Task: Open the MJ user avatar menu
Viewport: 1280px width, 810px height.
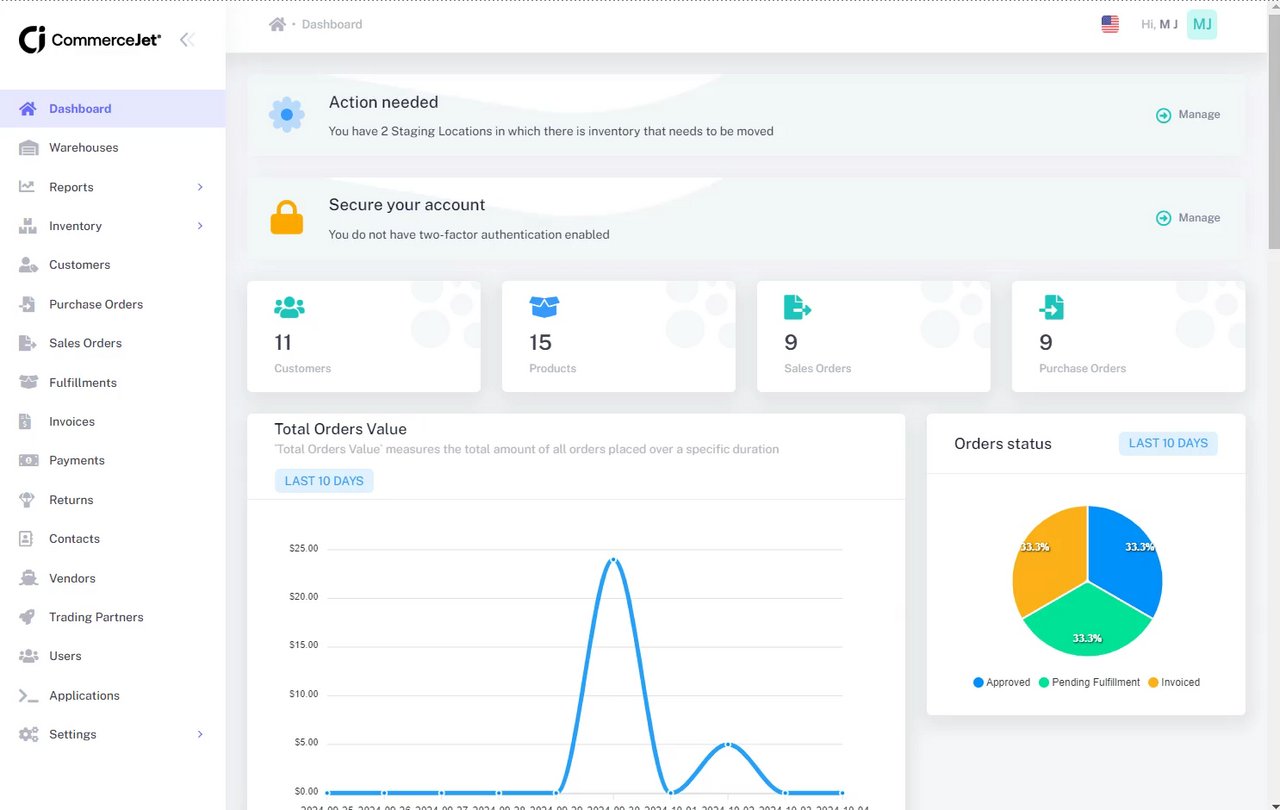Action: tap(1202, 24)
